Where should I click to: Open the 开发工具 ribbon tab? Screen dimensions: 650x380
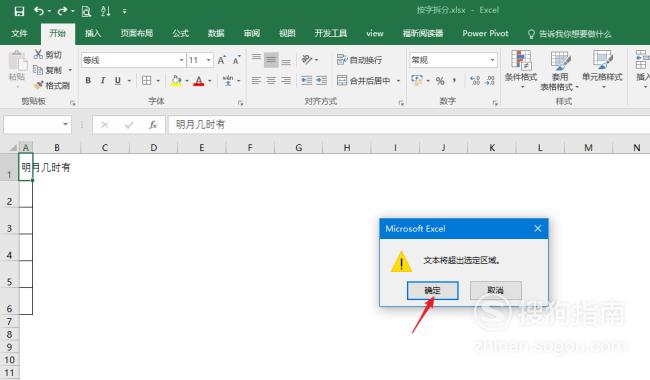pyautogui.click(x=330, y=34)
